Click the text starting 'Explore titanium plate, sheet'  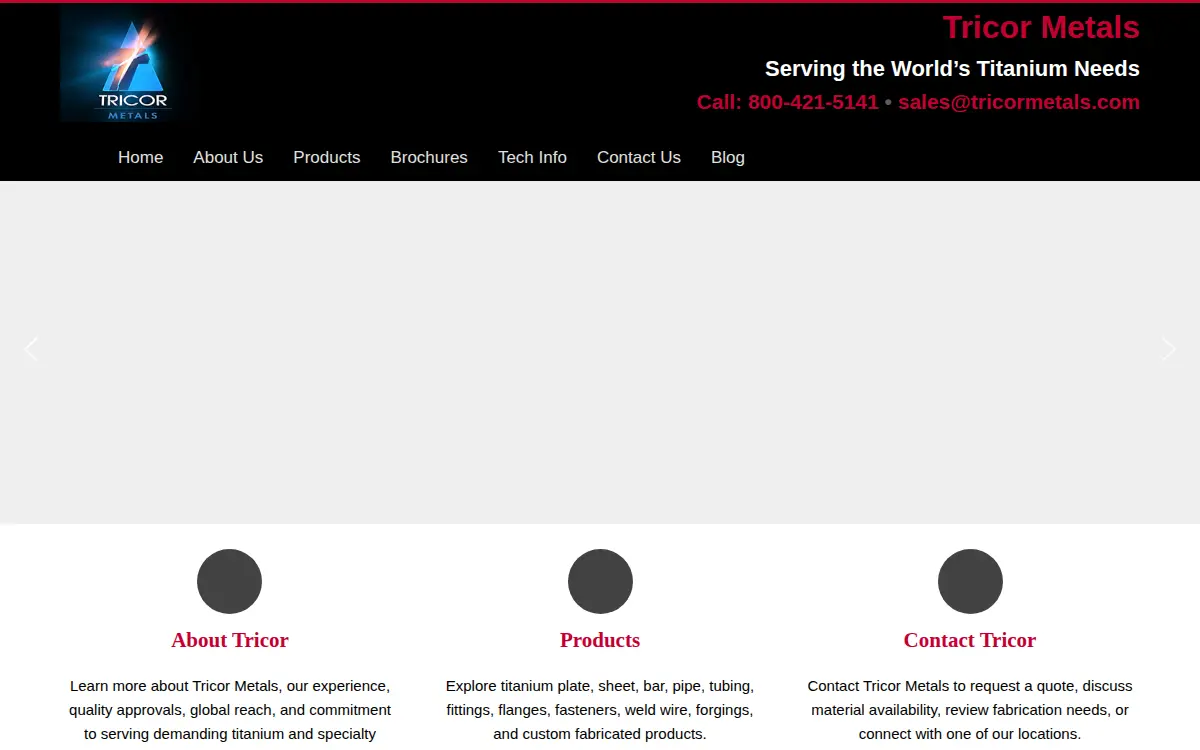coord(600,710)
